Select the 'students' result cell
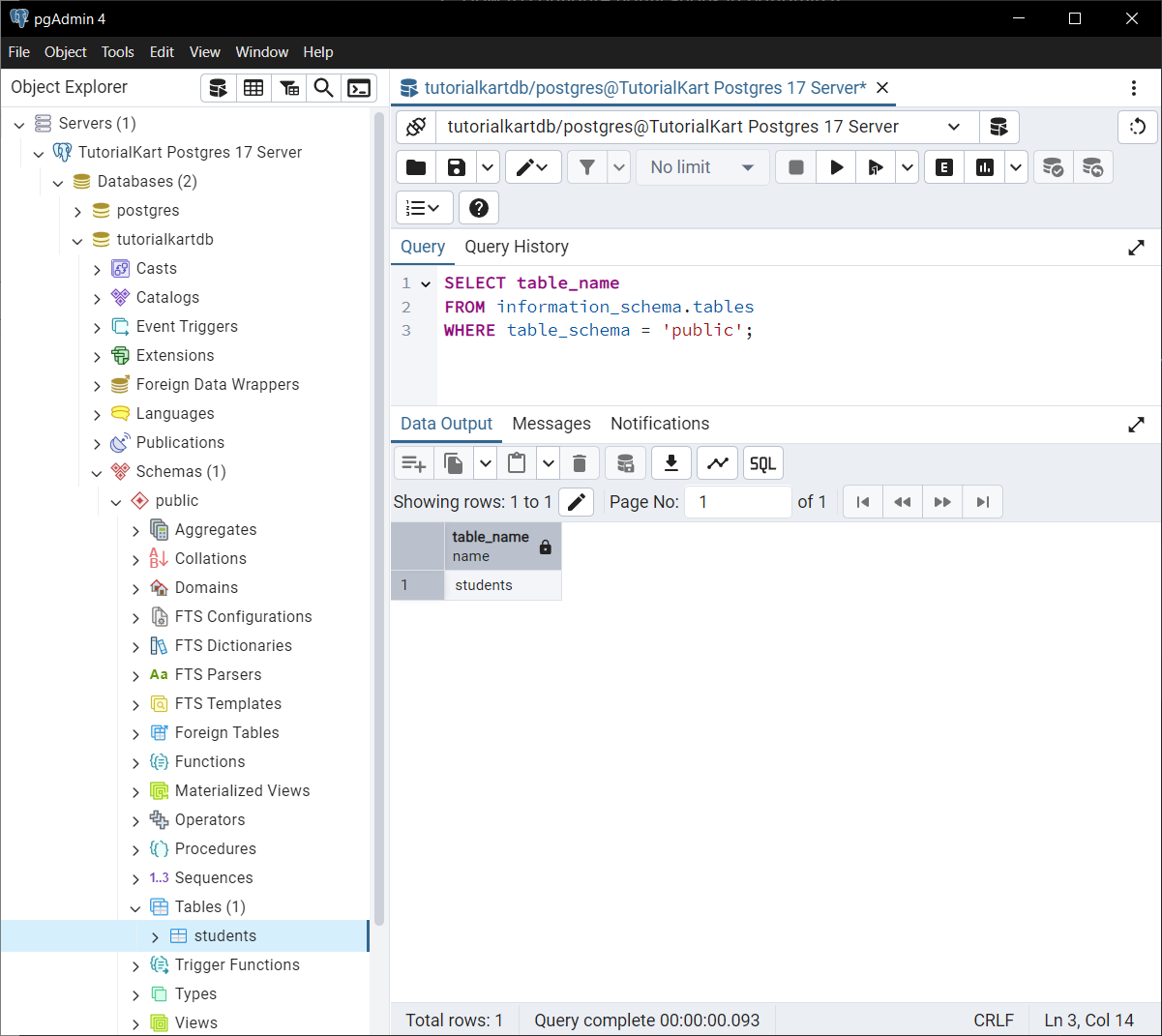Image resolution: width=1162 pixels, height=1036 pixels. click(x=503, y=585)
